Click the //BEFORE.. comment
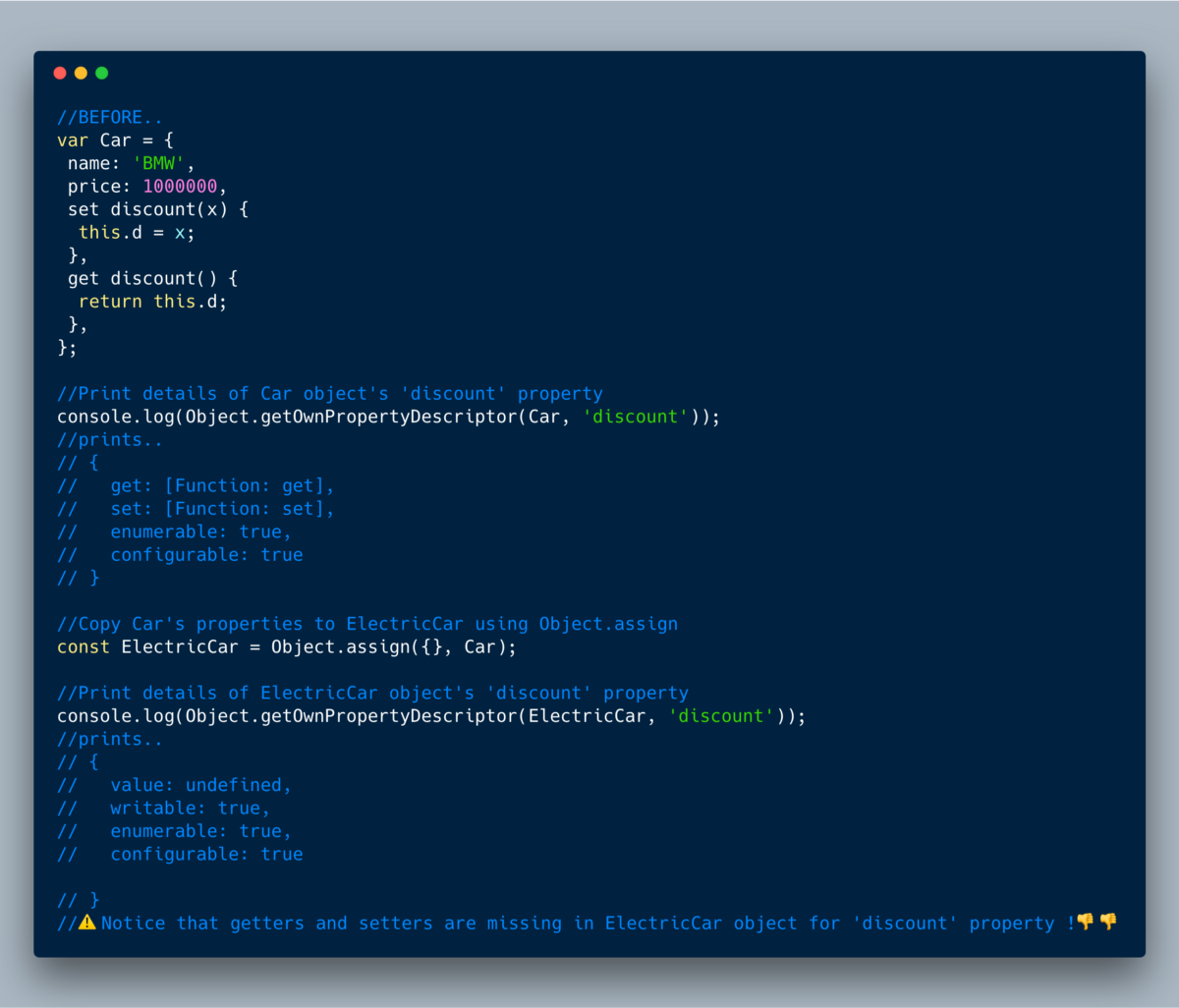The image size is (1179, 1008). [110, 117]
